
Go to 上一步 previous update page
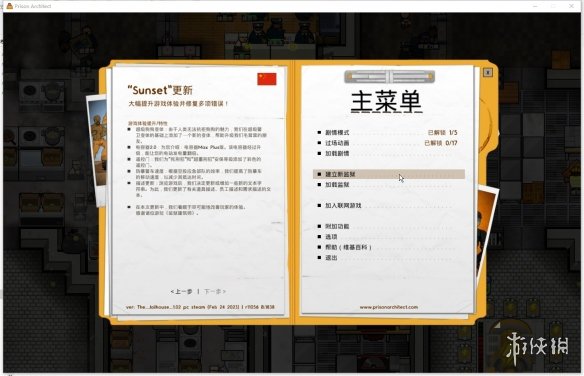click(181, 291)
